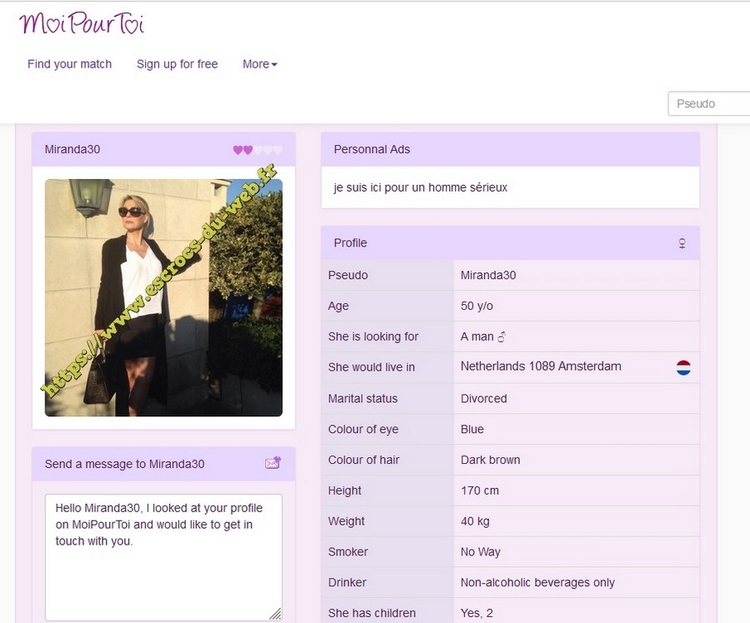Open the More dropdown menu
750x623 pixels.
(x=259, y=64)
